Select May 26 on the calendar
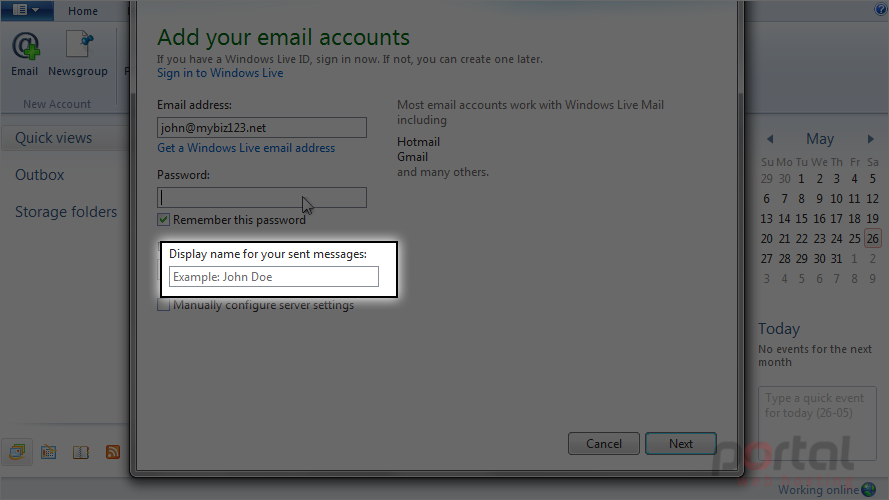This screenshot has height=500, width=889. point(873,239)
